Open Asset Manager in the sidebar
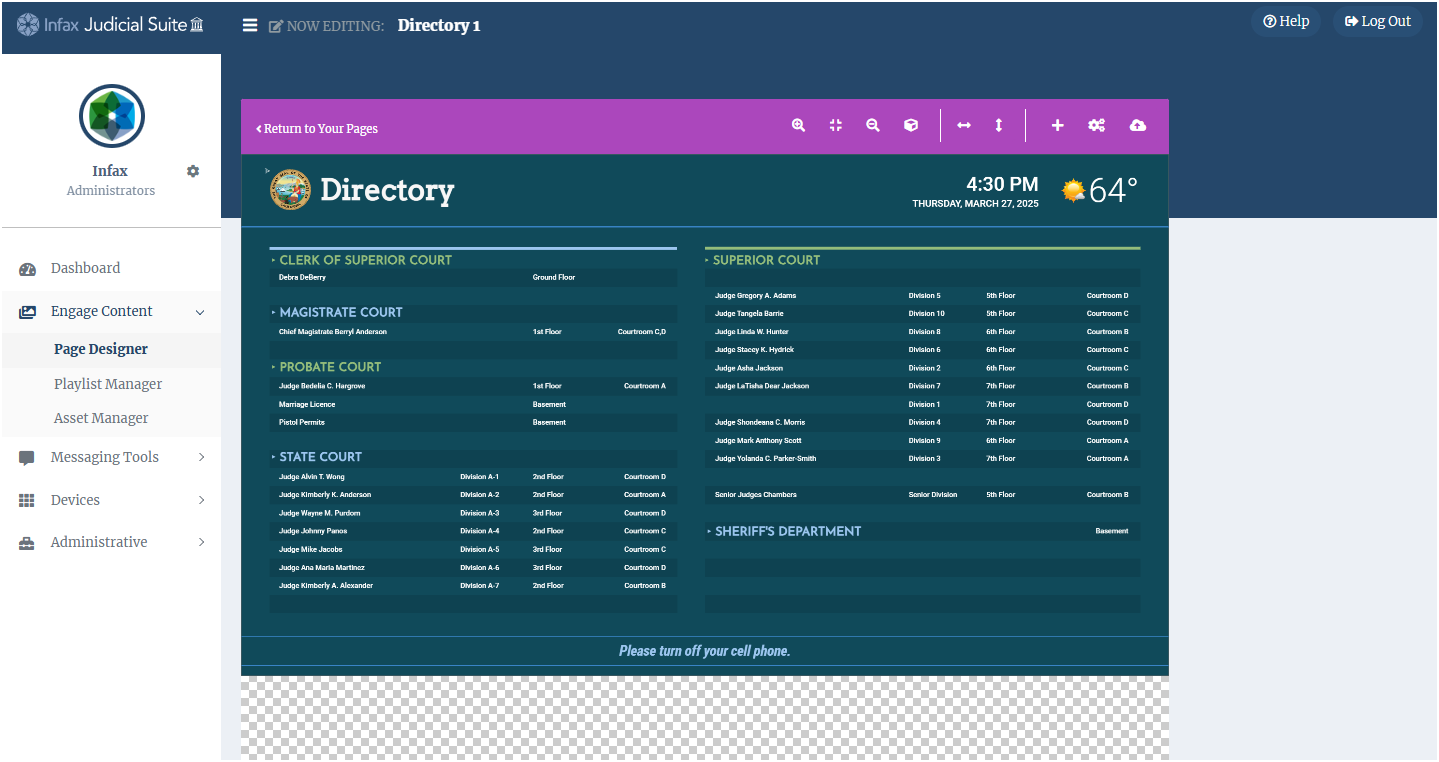Image resolution: width=1439 pixels, height=762 pixels. (x=101, y=418)
